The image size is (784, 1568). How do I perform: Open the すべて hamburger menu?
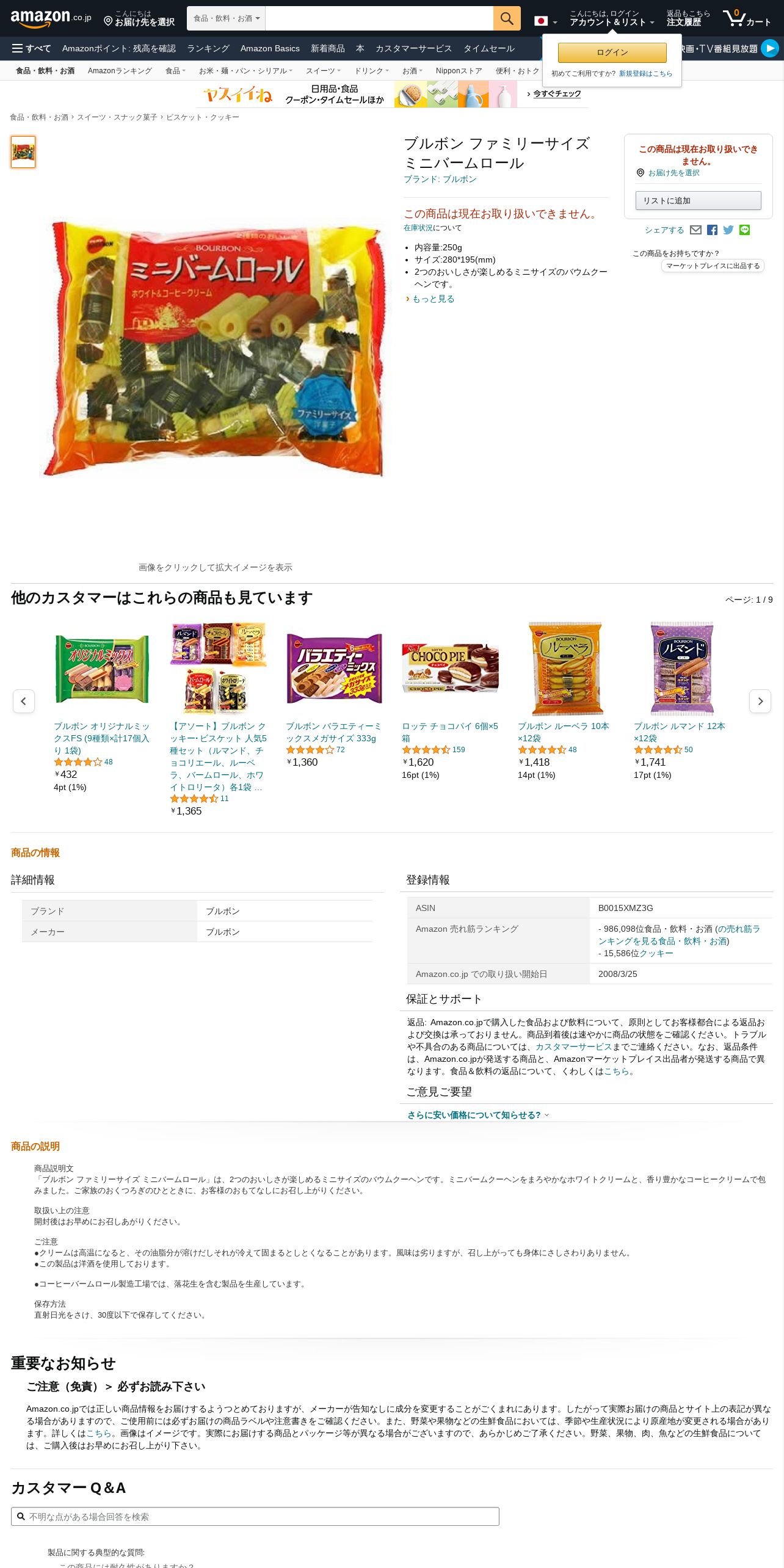[x=32, y=48]
